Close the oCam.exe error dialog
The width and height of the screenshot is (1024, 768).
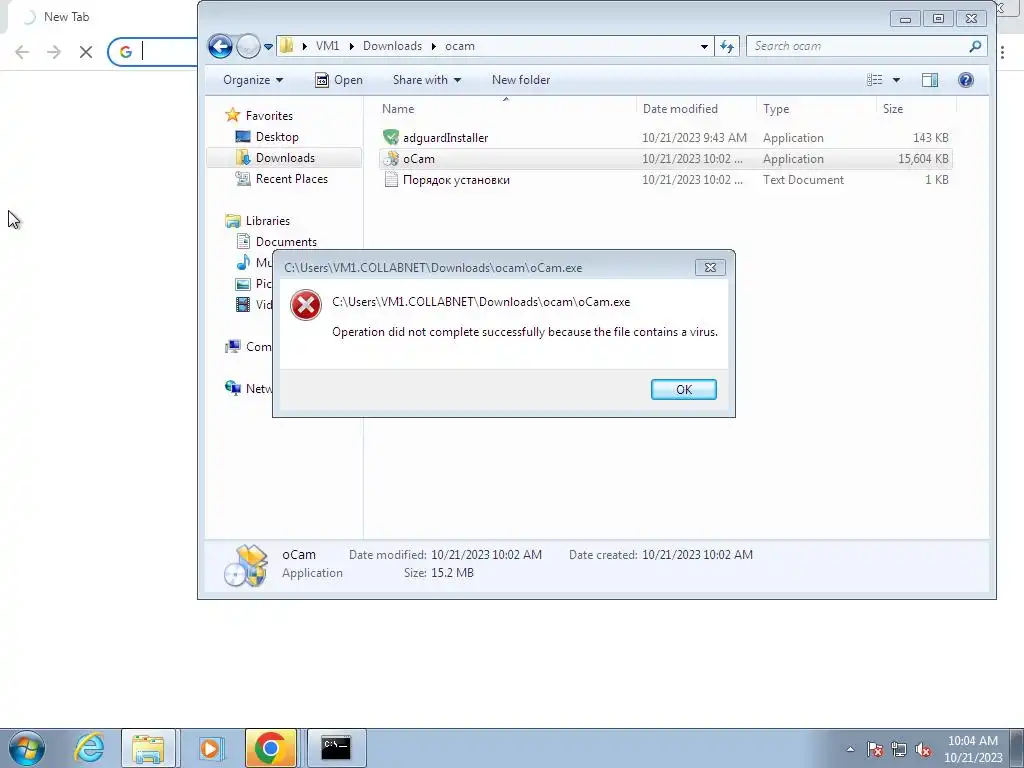tap(710, 267)
